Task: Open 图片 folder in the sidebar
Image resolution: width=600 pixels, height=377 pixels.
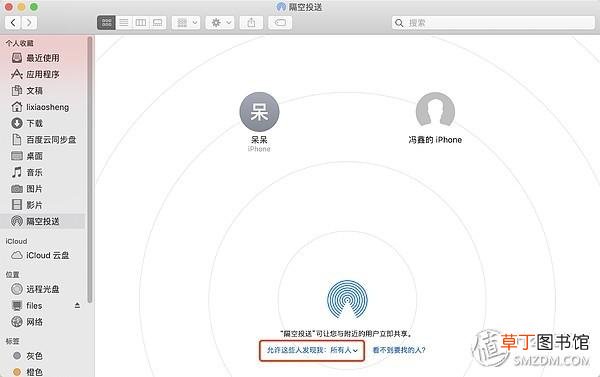Action: (42, 189)
